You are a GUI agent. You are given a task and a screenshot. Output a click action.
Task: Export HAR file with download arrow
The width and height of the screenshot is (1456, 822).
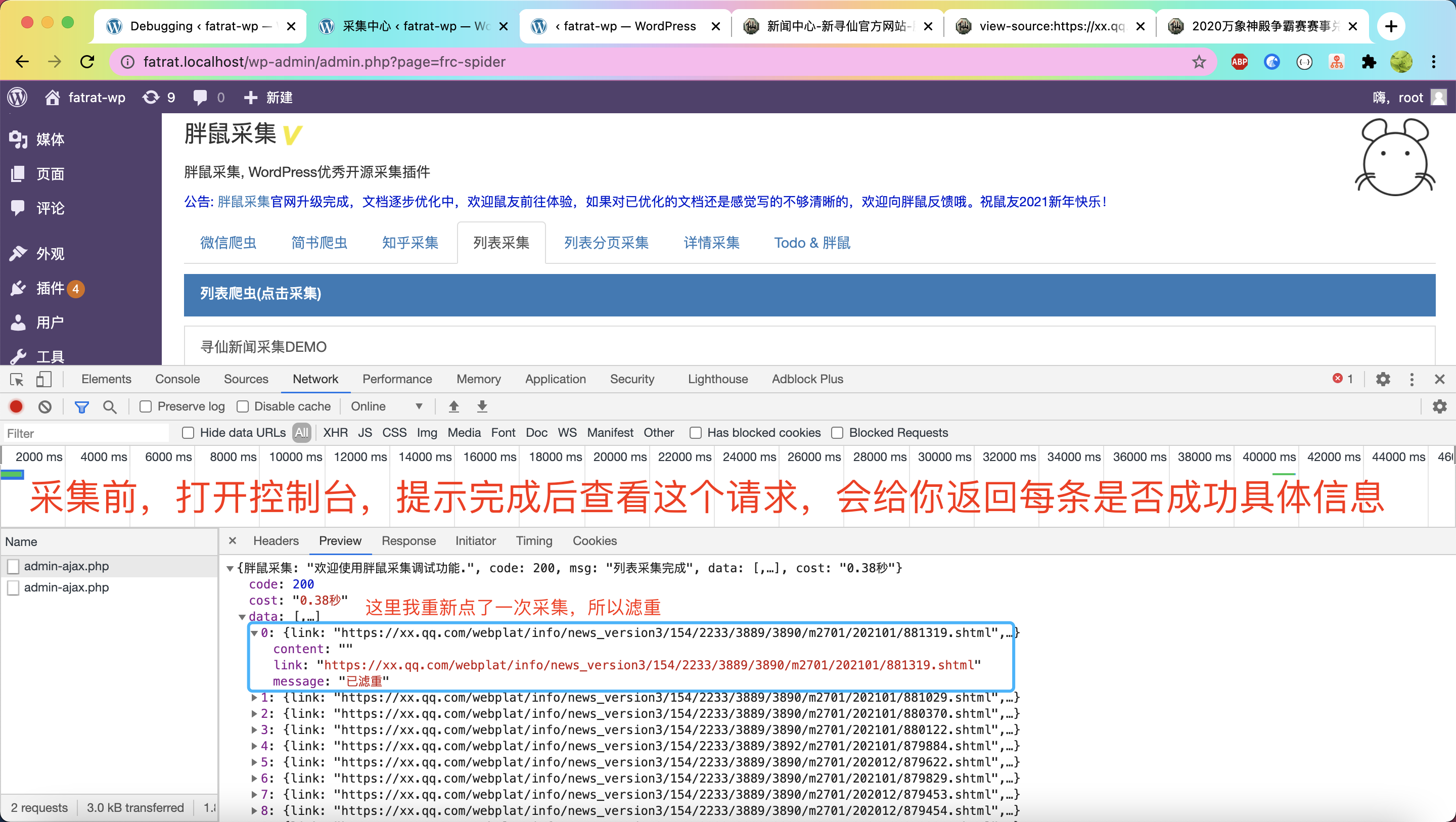click(x=482, y=406)
